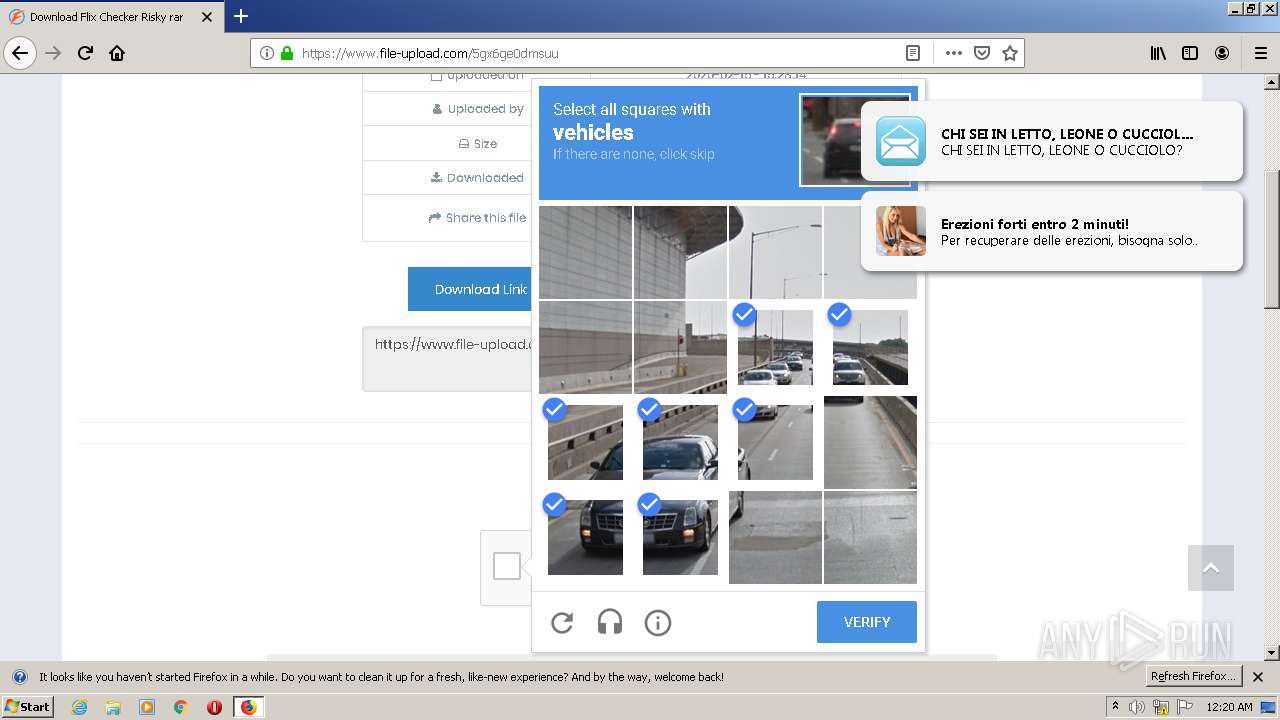The width and height of the screenshot is (1280, 720).
Task: Switch to audio captcha challenge
Action: click(x=610, y=623)
